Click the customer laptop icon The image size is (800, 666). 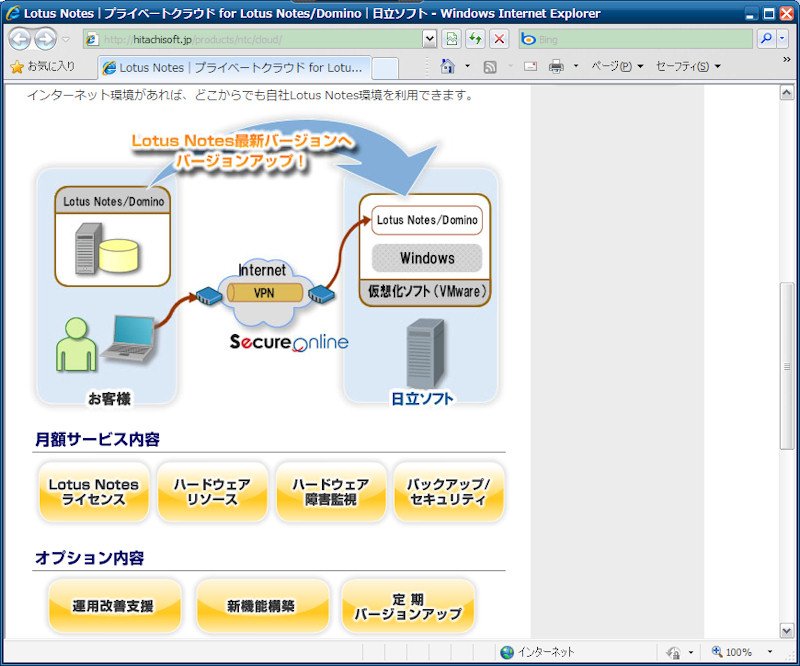130,339
